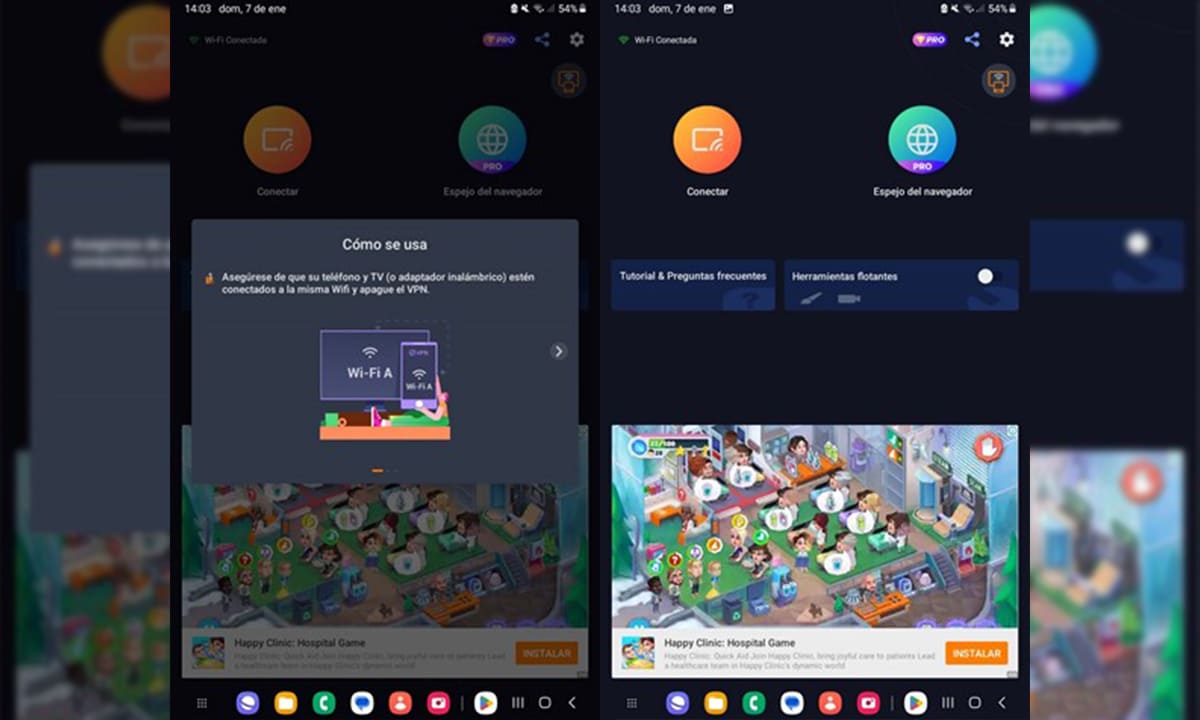This screenshot has height=720, width=1200.
Task: Click Wi-Fi Conectada status on the left screen
Action: coord(227,40)
